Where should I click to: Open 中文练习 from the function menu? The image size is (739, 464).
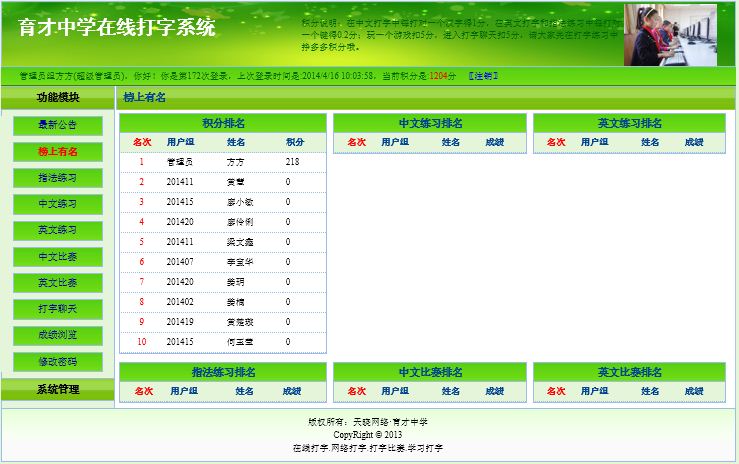click(57, 204)
